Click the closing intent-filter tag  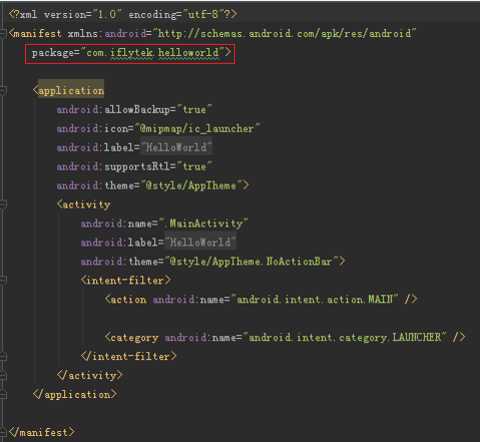tap(128, 356)
